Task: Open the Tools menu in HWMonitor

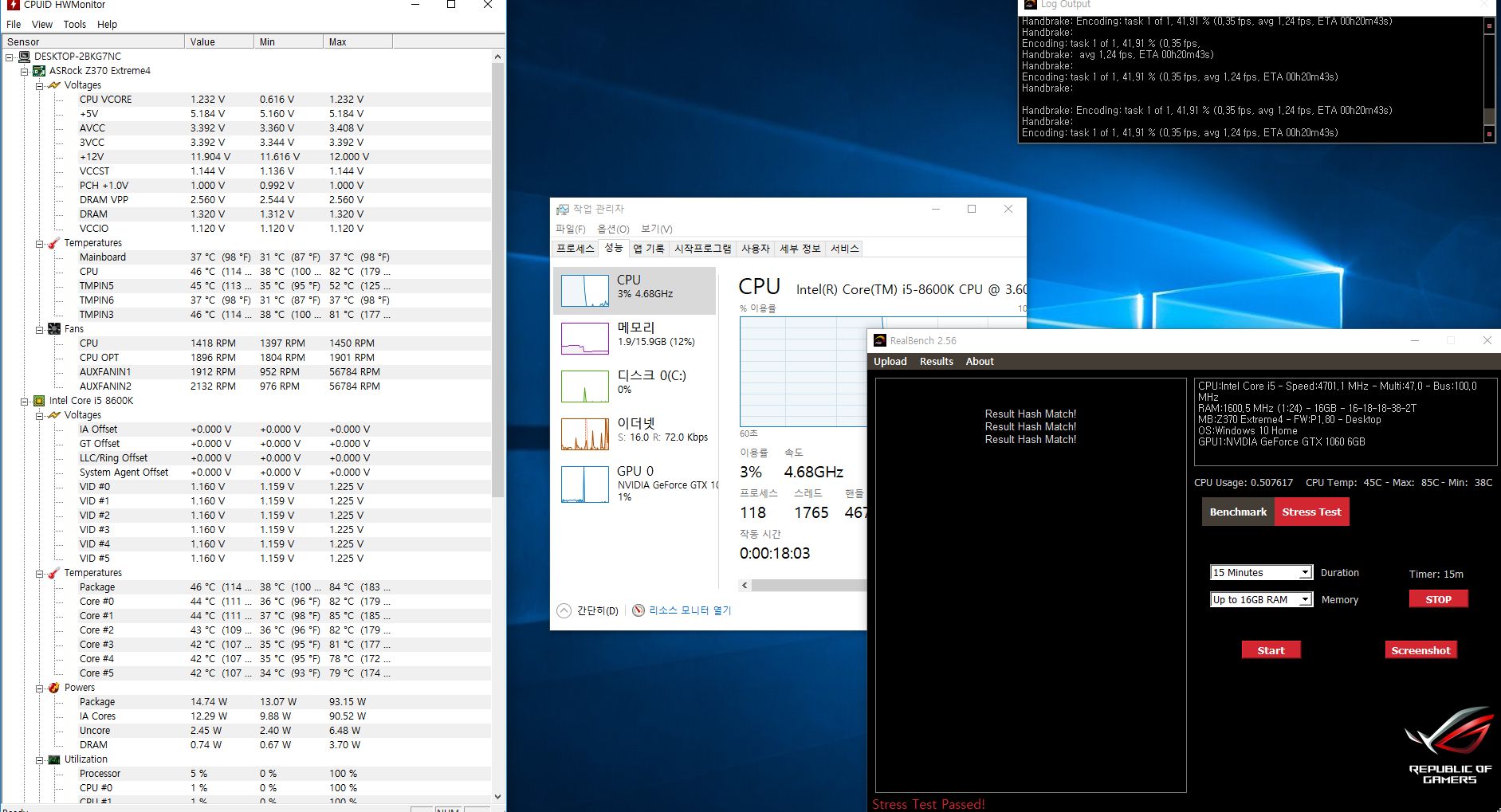Action: pos(75,25)
